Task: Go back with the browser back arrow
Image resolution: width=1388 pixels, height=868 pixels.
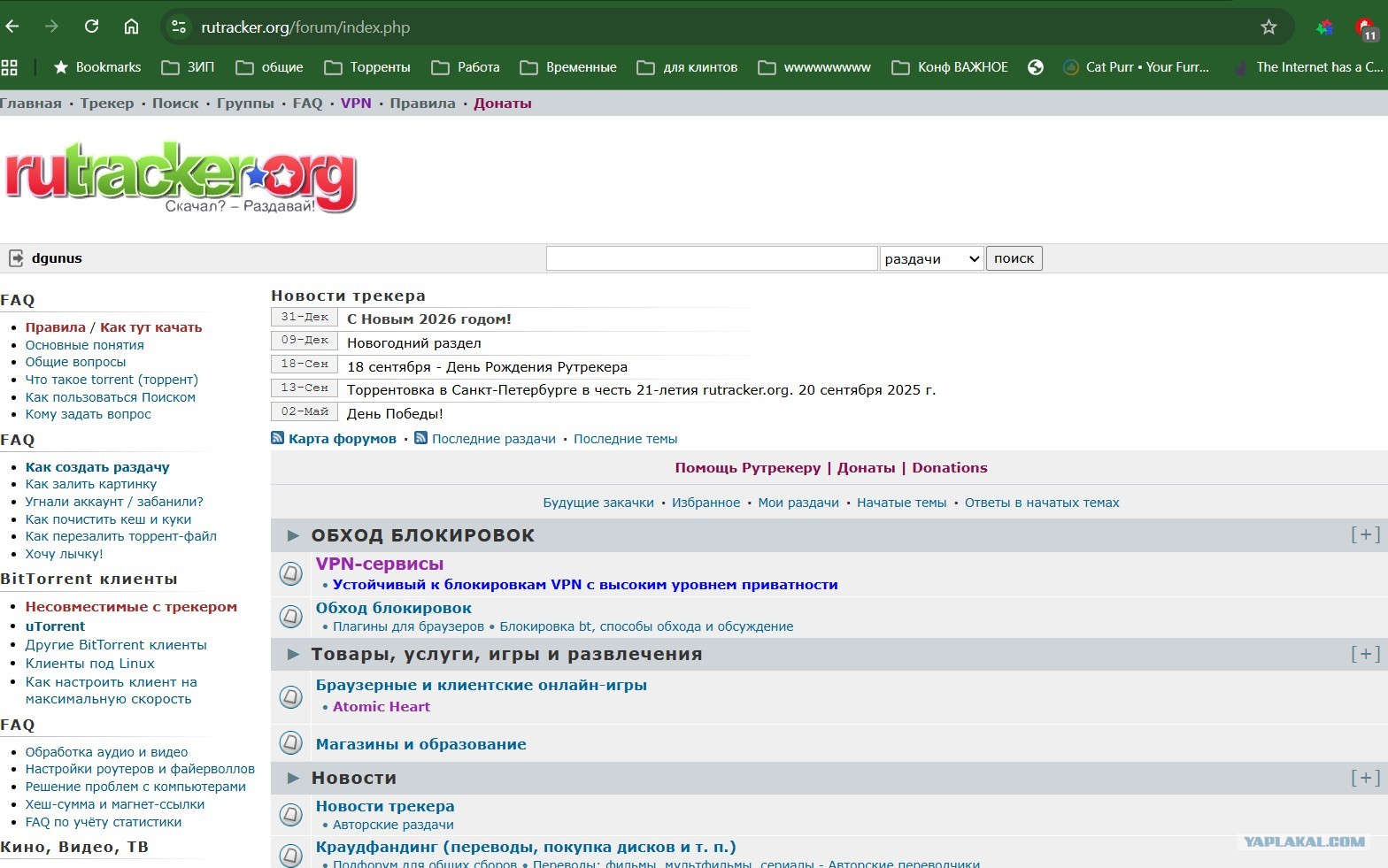Action: pyautogui.click(x=12, y=27)
